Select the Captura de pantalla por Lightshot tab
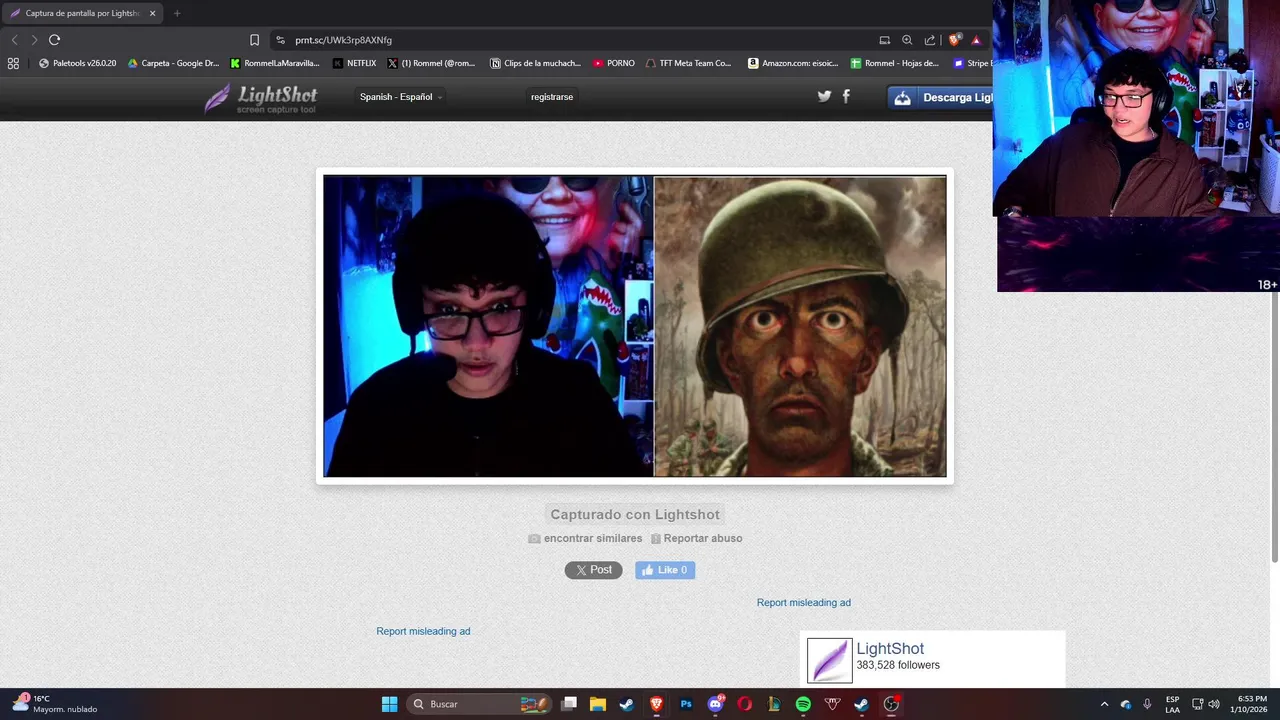 pos(83,13)
